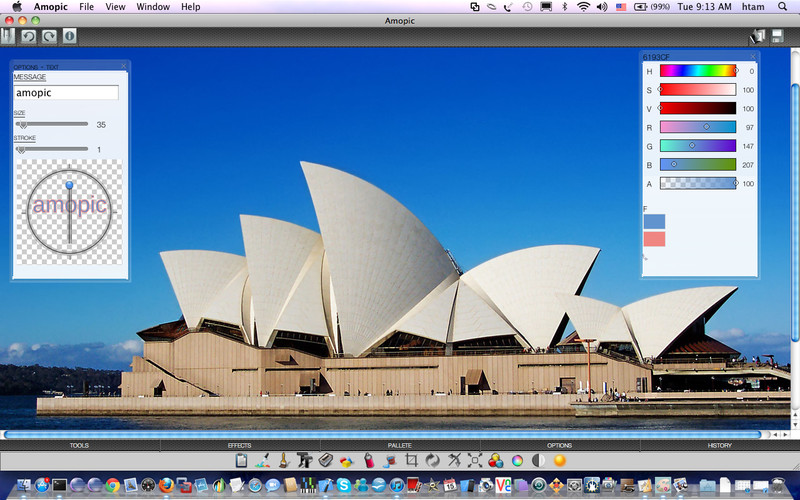This screenshot has width=800, height=500.
Task: Click the save floppy disk icon
Action: click(x=777, y=36)
